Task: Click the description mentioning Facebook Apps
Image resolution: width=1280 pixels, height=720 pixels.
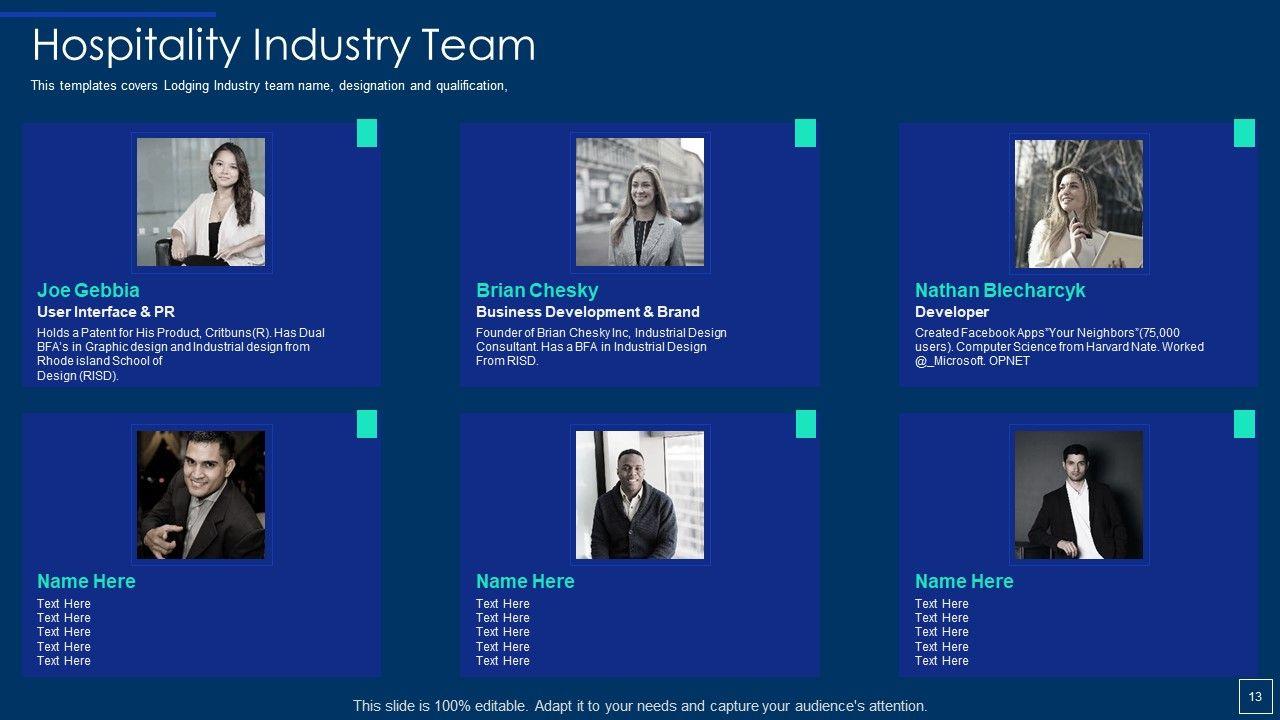Action: coord(1059,347)
